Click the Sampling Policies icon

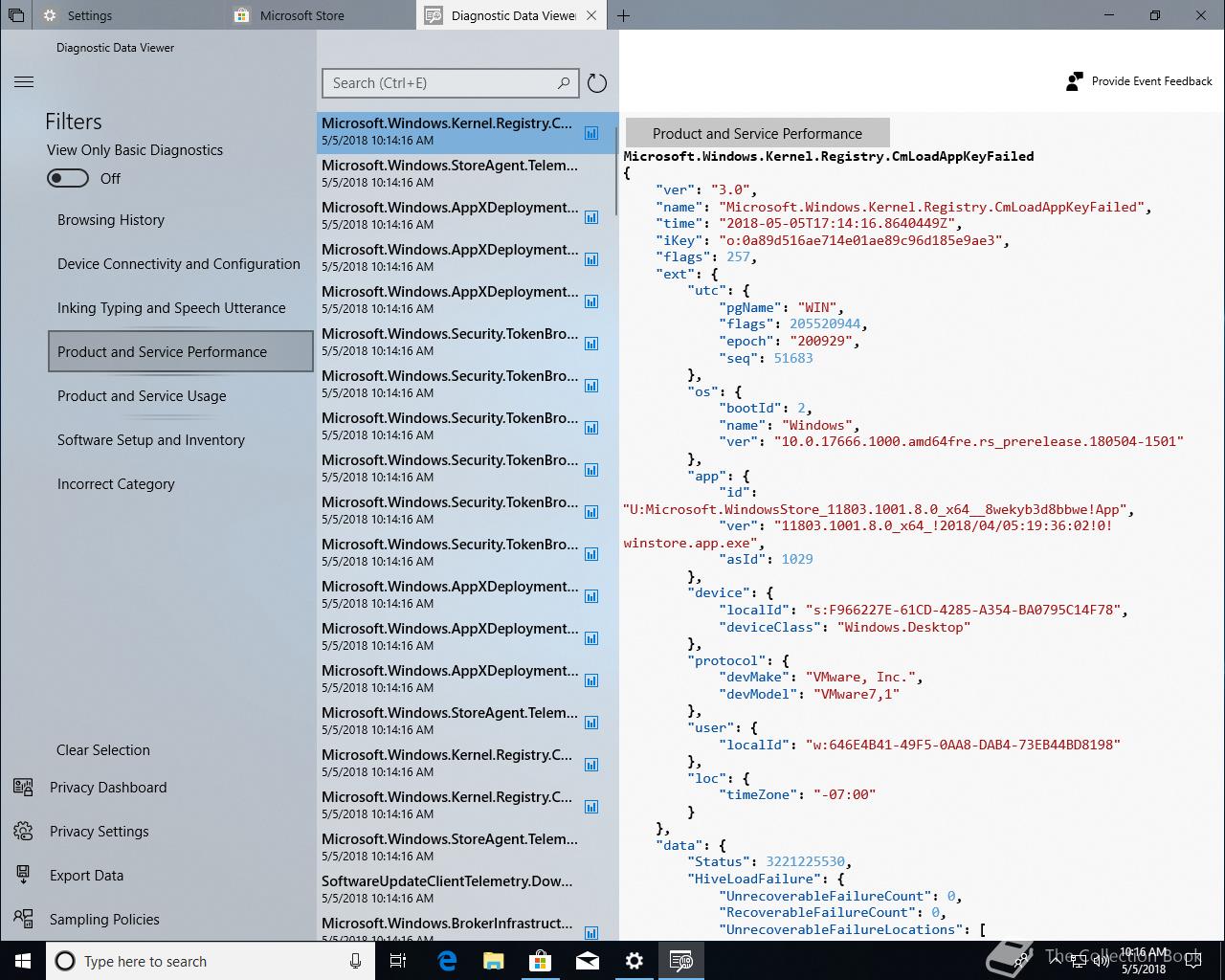coord(23,920)
